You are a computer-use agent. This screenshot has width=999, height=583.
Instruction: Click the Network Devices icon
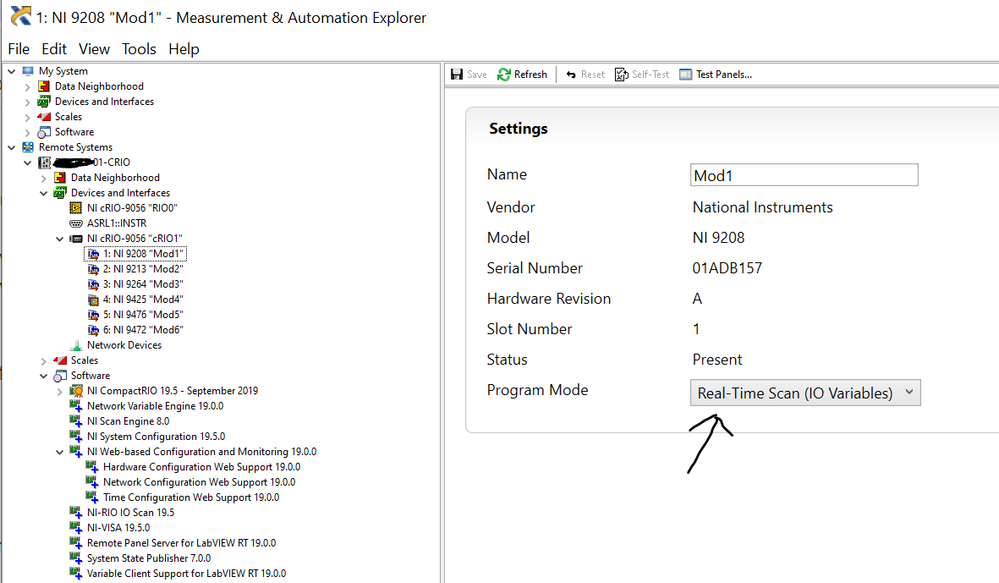(76, 345)
